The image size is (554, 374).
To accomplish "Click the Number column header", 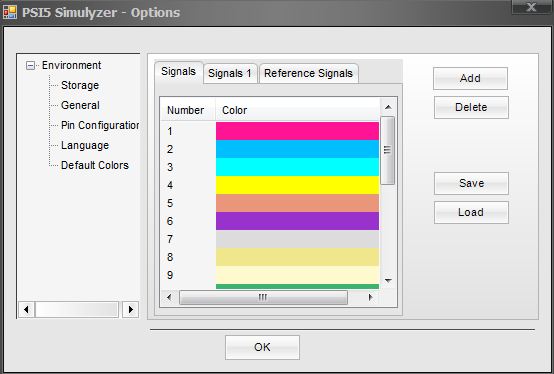I will [x=188, y=110].
